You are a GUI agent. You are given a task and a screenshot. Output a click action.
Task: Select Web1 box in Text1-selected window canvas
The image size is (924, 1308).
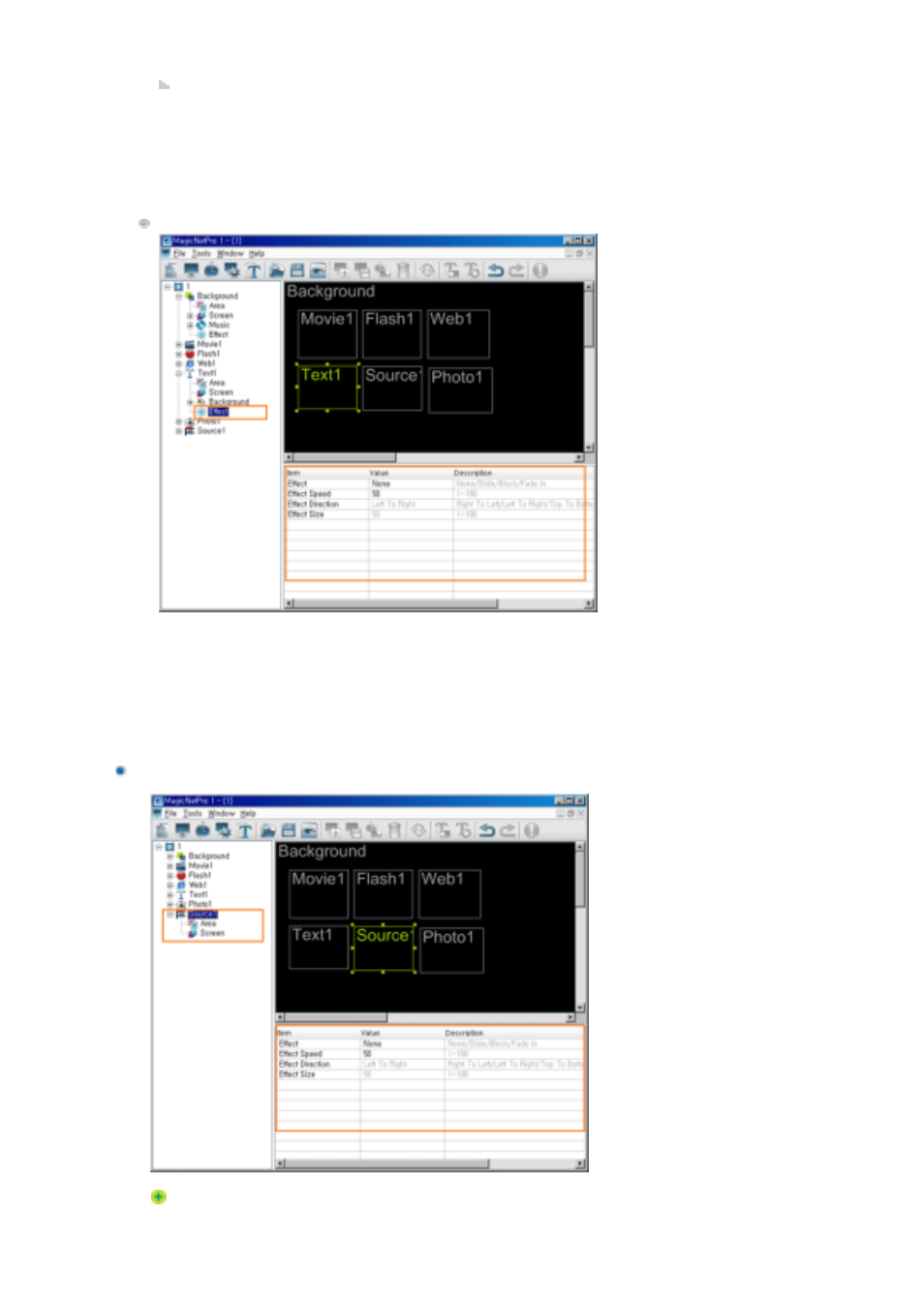458,333
